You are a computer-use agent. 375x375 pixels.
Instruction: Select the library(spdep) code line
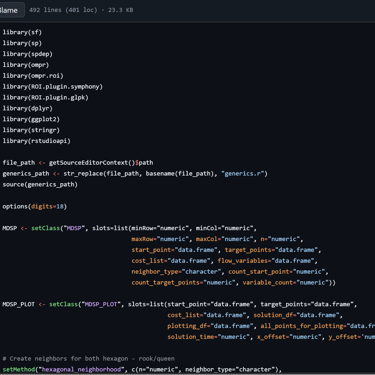[27, 54]
